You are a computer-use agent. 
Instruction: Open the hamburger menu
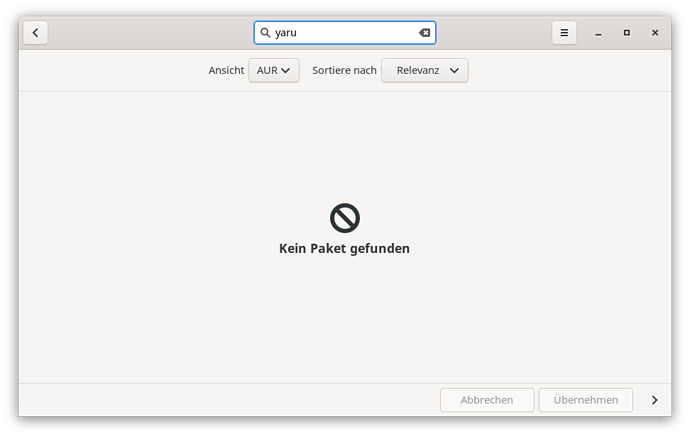point(564,33)
